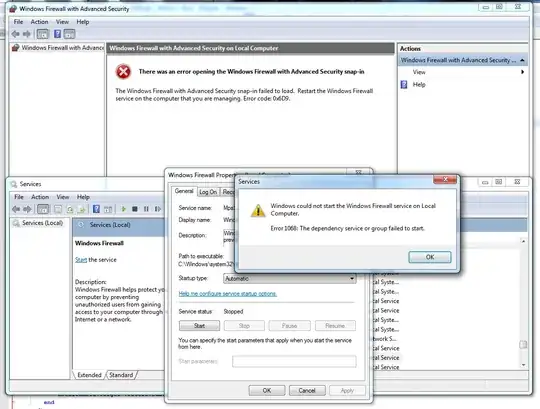Viewport: 540px width, 409px height.
Task: Toggle console tree icon in Firewall toolbar
Action: [43, 34]
